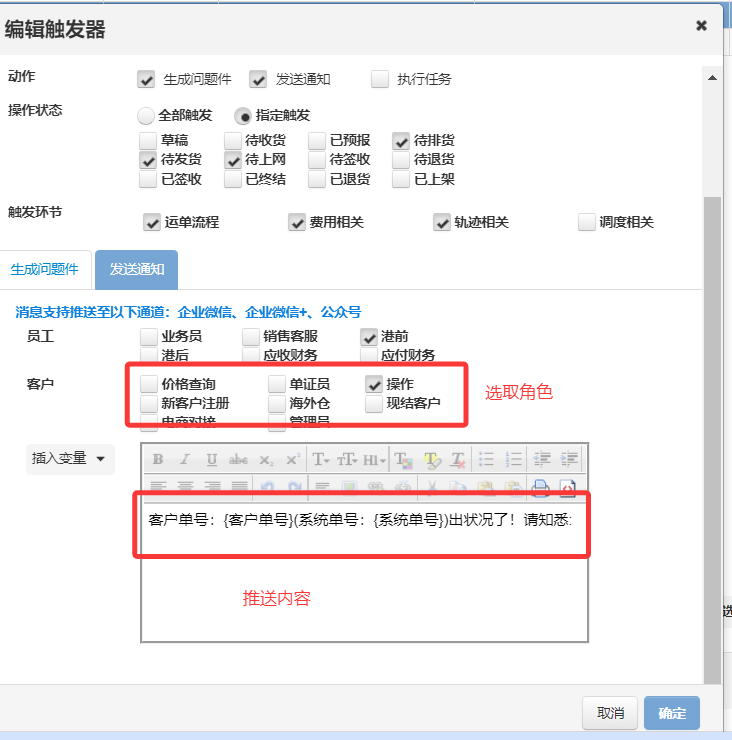Check the 草稿 status checkbox

148,140
